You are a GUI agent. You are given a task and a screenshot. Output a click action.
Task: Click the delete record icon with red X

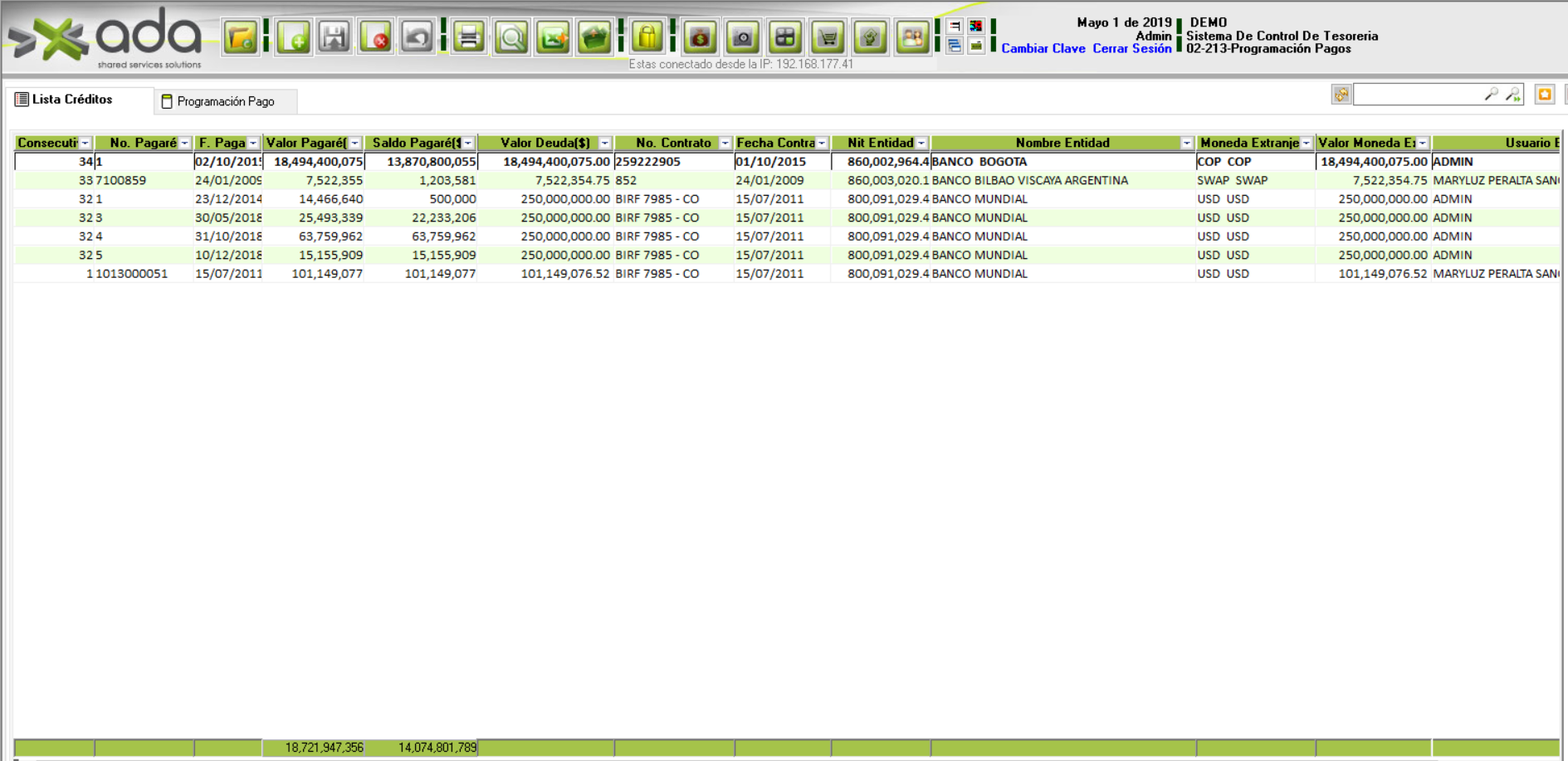[x=376, y=37]
